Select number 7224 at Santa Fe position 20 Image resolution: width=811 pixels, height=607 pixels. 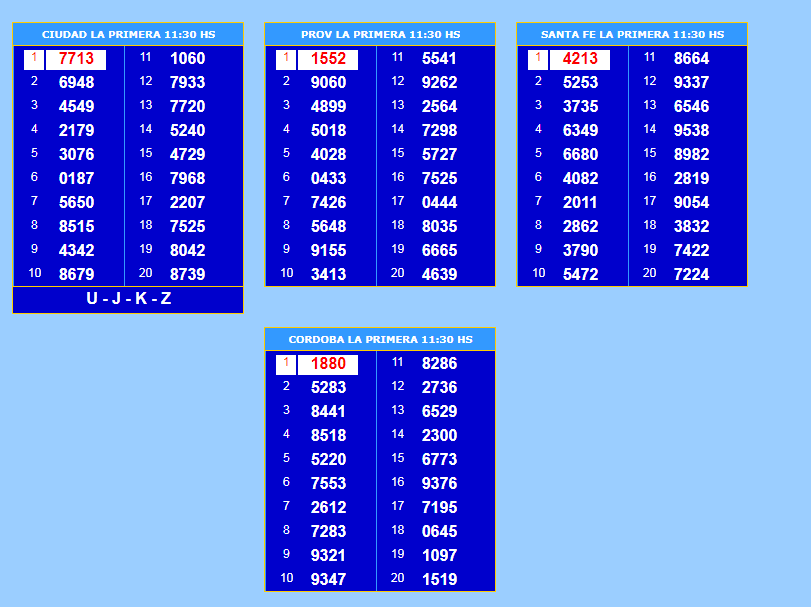tap(691, 274)
